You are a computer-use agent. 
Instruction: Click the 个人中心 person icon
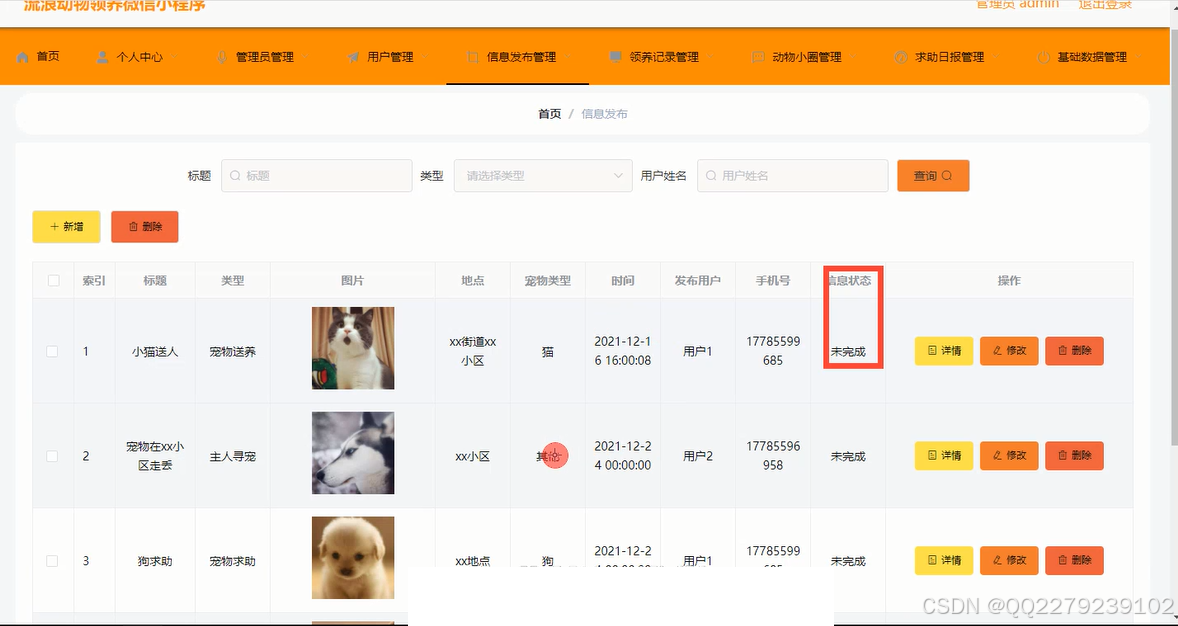click(103, 57)
